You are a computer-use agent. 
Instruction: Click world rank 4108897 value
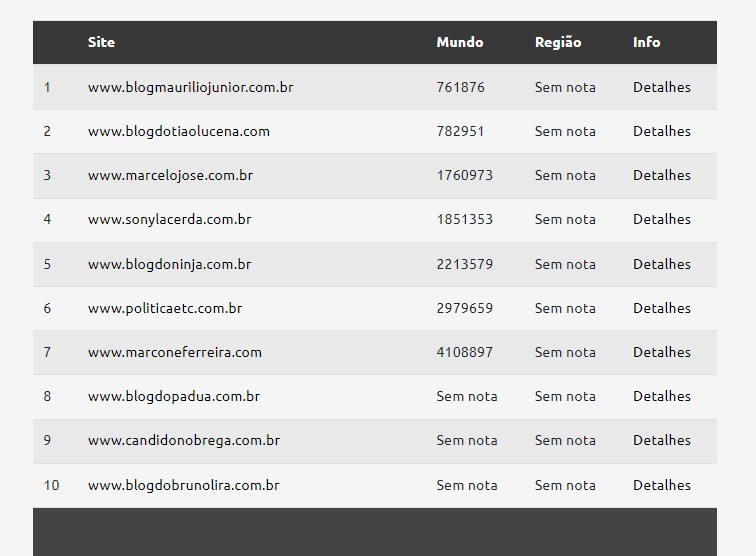click(465, 352)
